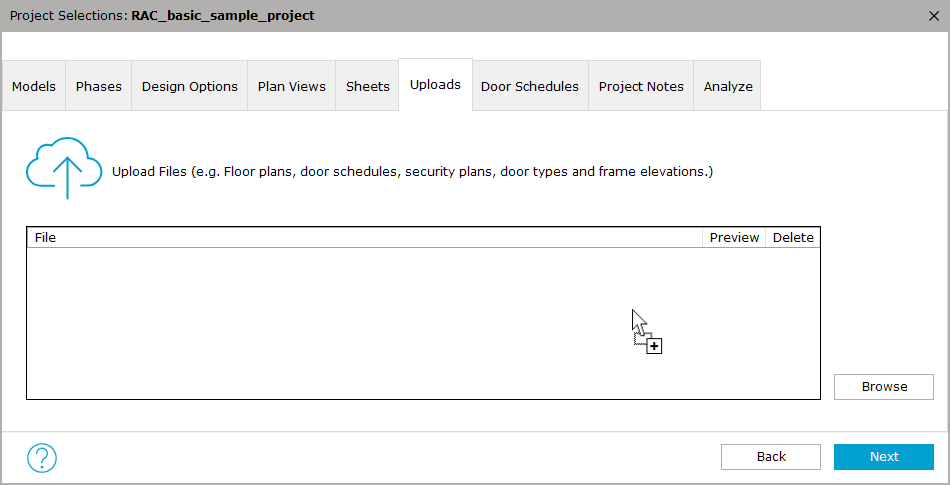Click the Browse button
The width and height of the screenshot is (950, 485).
coord(884,387)
